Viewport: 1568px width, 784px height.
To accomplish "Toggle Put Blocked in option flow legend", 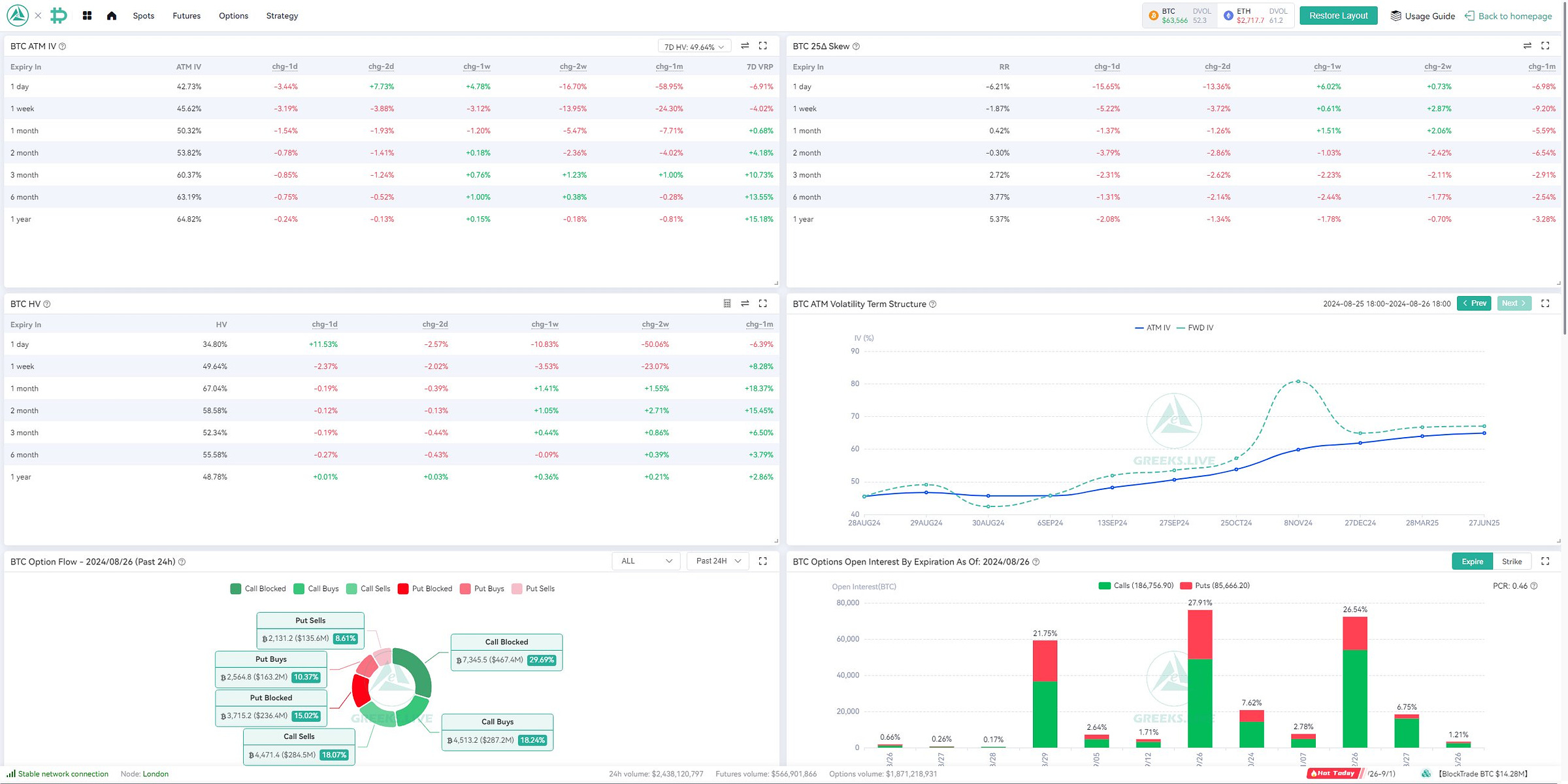I will point(425,589).
